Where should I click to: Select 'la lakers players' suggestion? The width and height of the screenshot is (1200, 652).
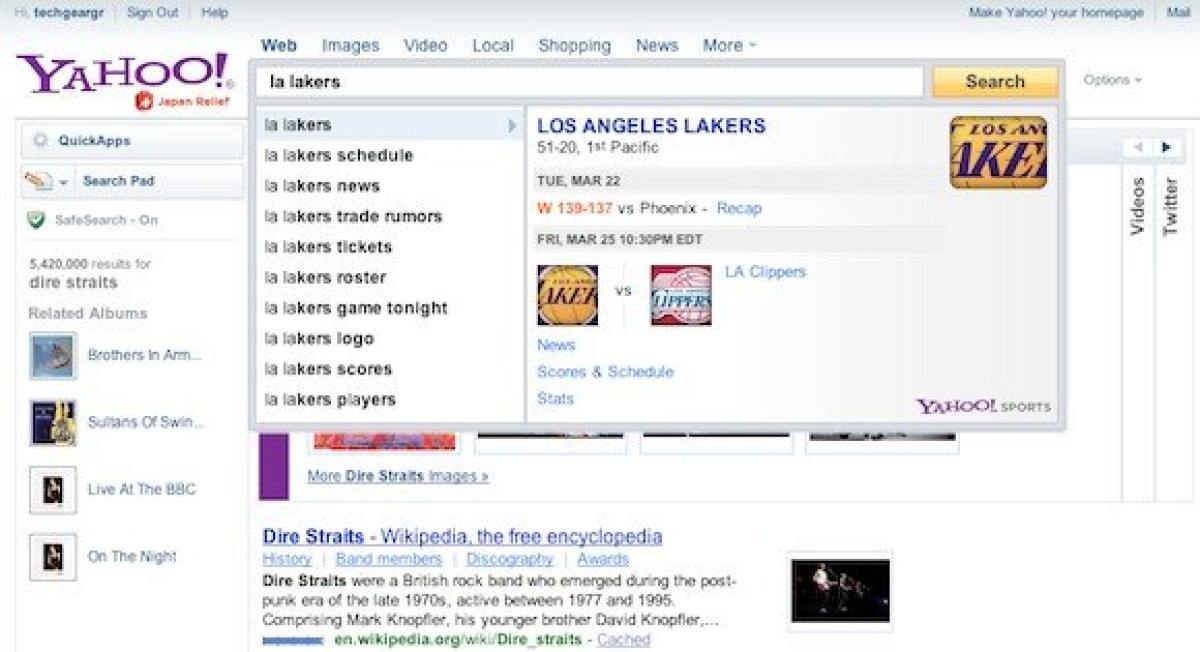[x=389, y=399]
